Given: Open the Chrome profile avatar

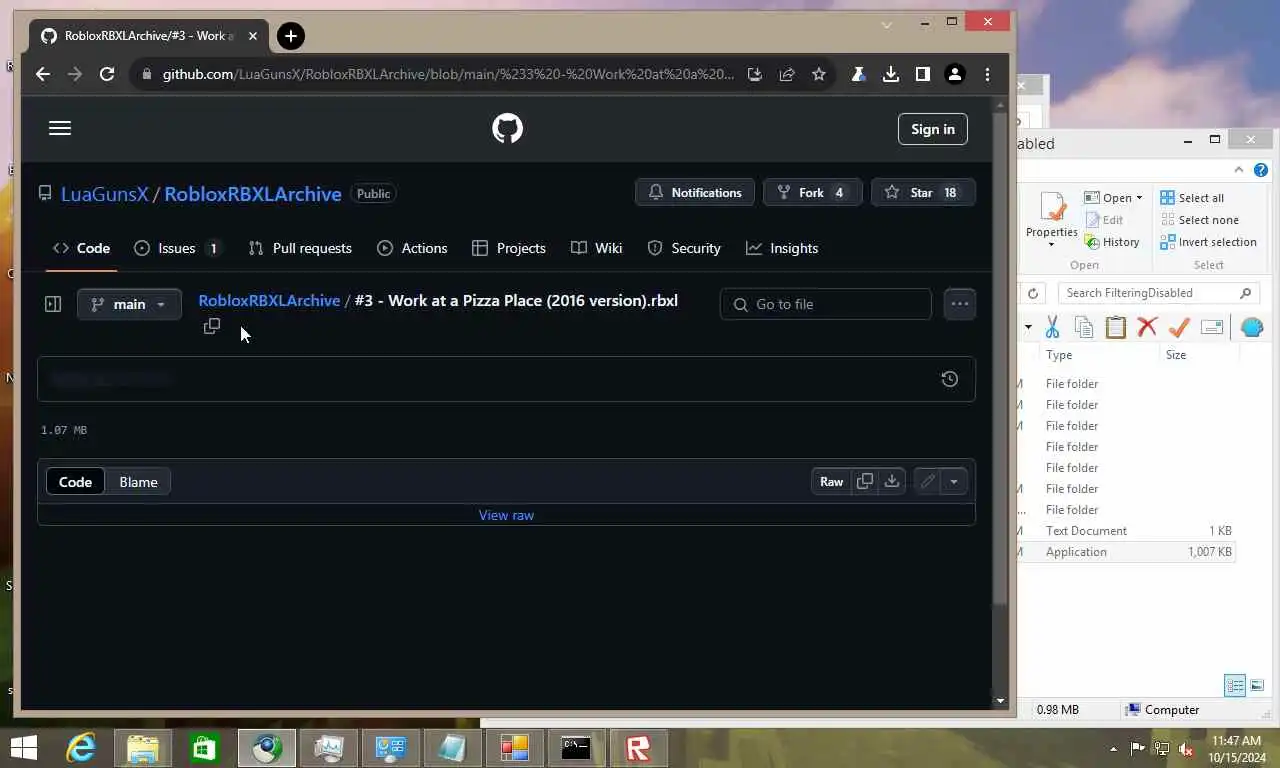Looking at the screenshot, I should click(x=955, y=74).
